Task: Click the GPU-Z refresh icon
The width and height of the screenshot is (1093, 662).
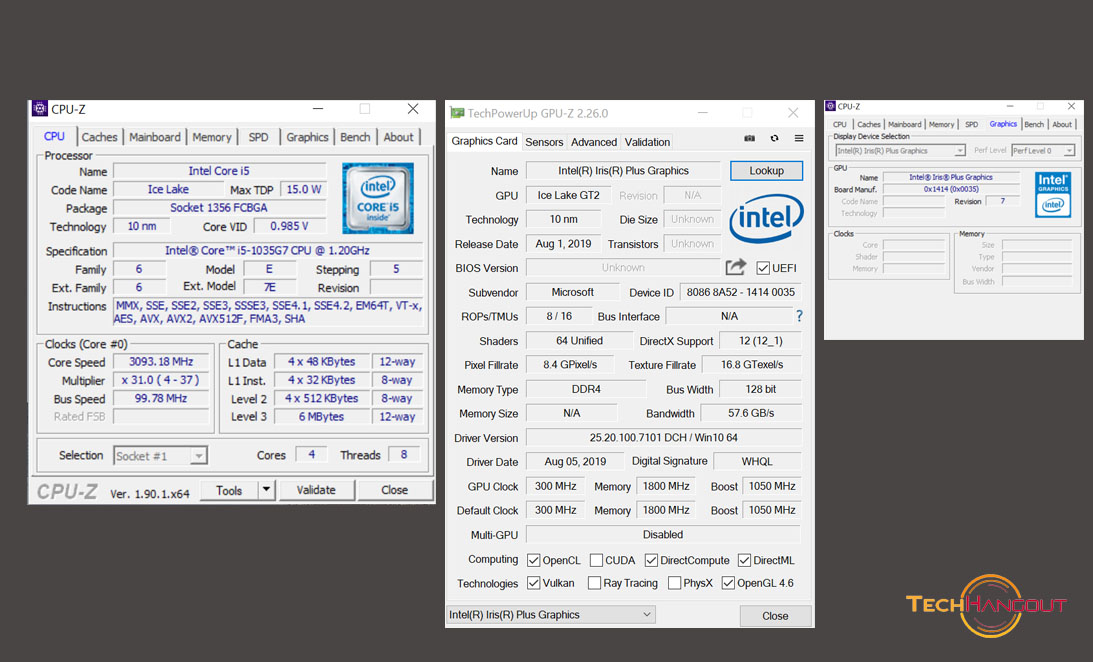Action: 774,138
